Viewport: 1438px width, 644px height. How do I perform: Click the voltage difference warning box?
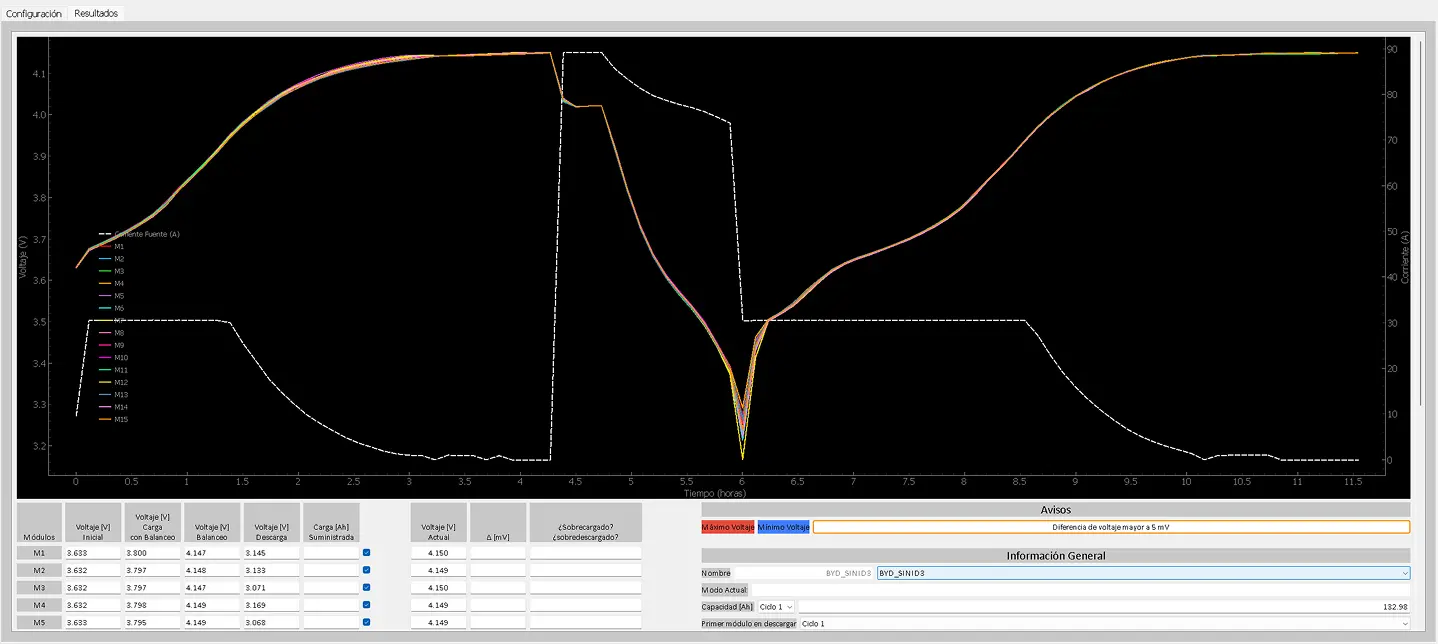pyautogui.click(x=1110, y=527)
